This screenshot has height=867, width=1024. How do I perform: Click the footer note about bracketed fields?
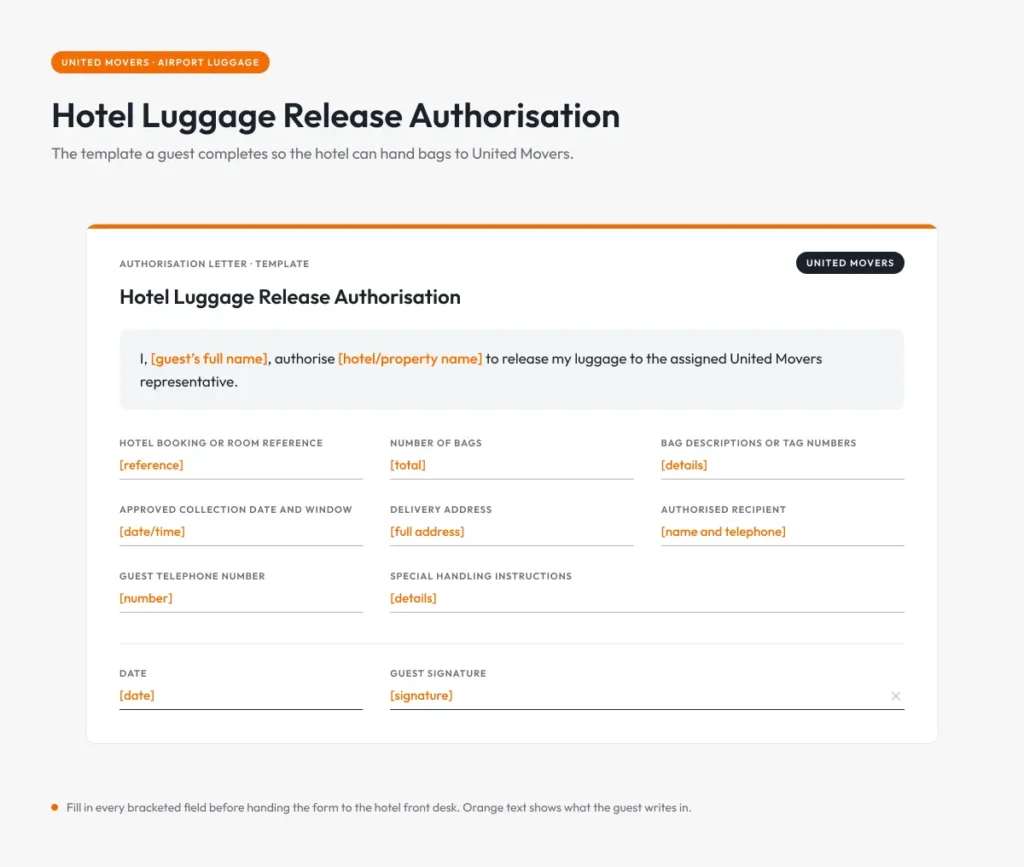[379, 808]
